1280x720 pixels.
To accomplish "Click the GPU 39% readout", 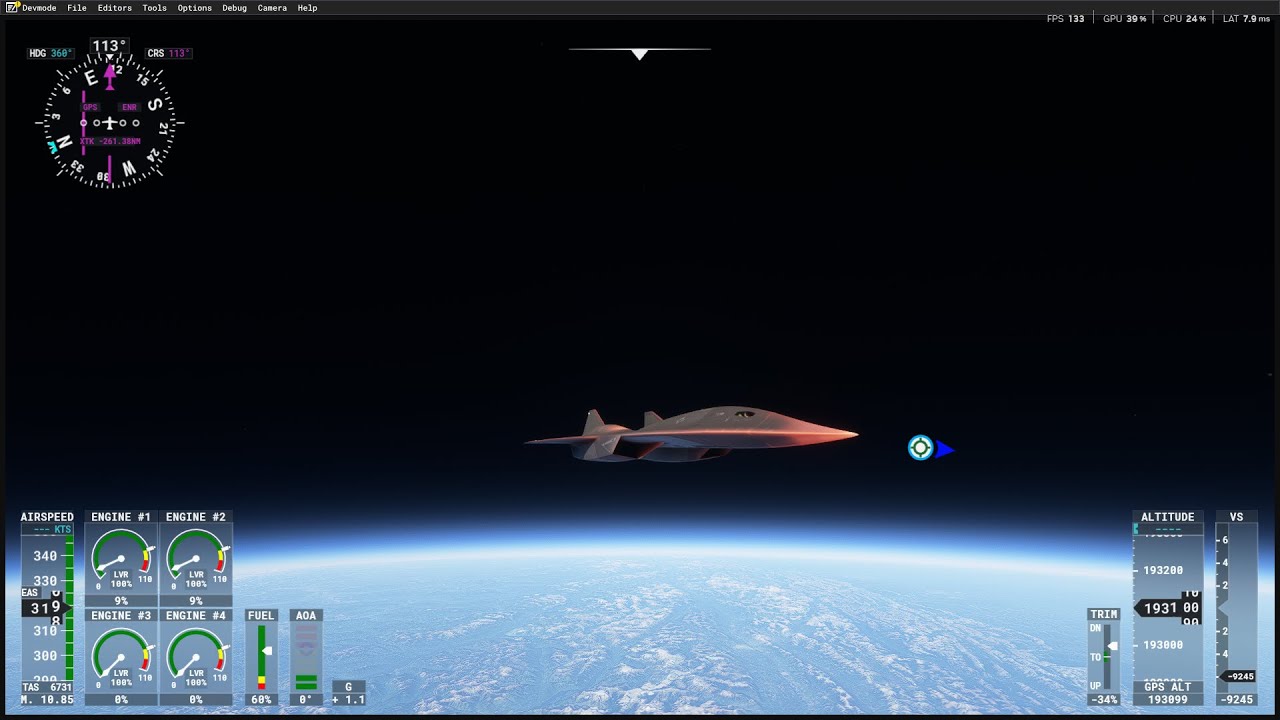I will [x=1124, y=19].
